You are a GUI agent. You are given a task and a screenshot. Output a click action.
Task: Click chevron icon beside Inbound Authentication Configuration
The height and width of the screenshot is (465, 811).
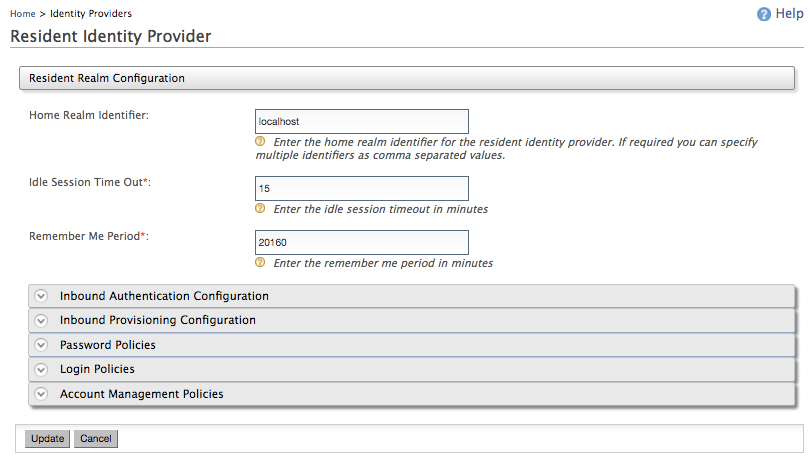point(41,296)
